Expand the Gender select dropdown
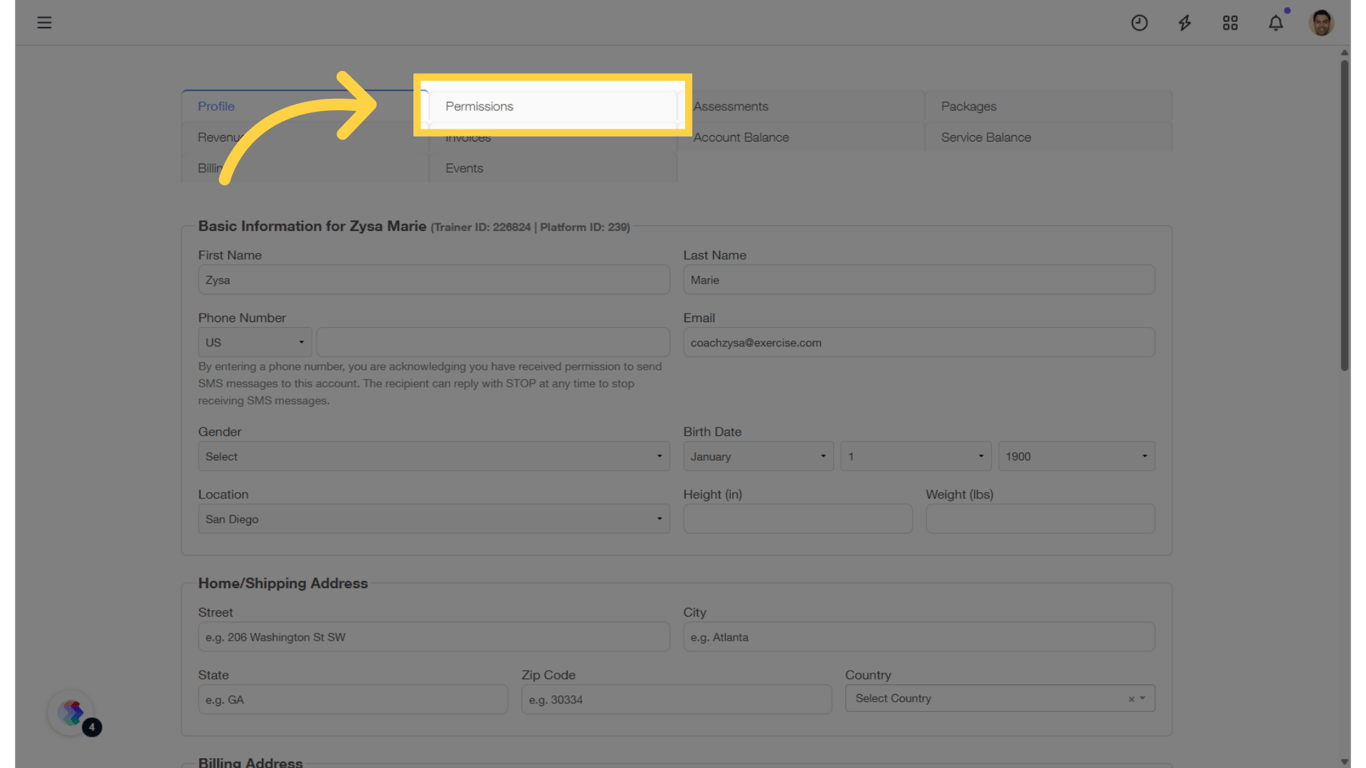This screenshot has height=768, width=1366. (434, 456)
